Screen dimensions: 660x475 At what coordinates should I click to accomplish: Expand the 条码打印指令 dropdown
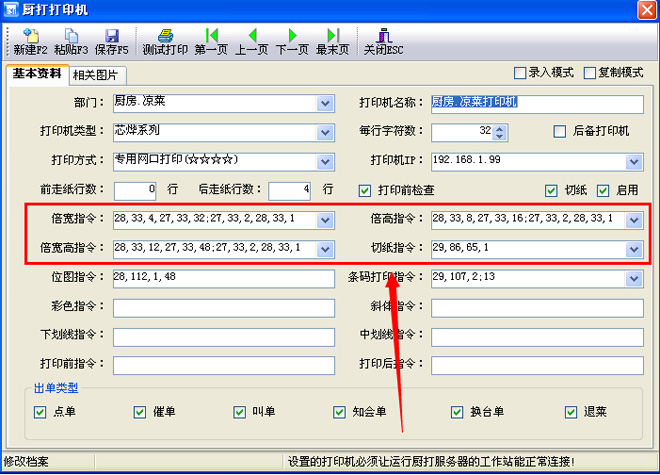[x=634, y=278]
